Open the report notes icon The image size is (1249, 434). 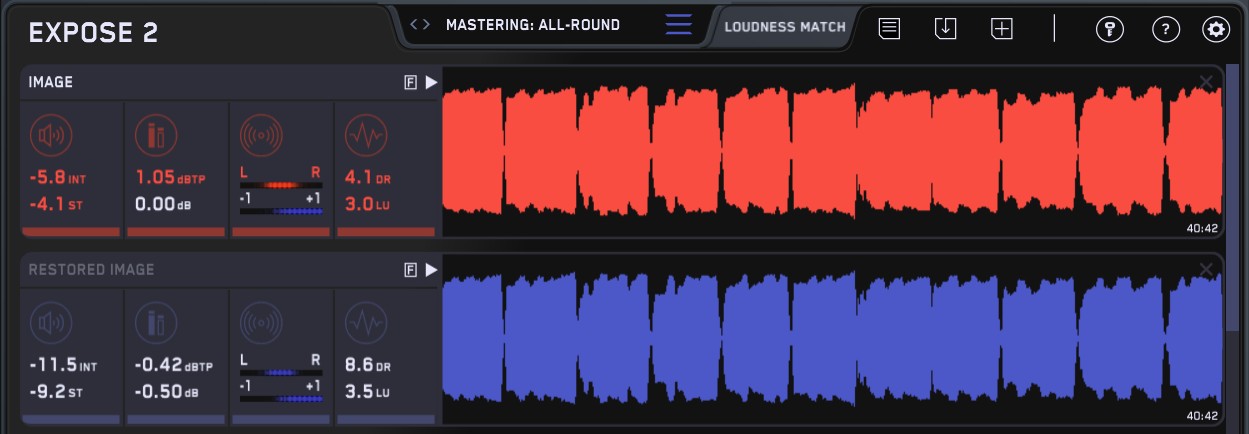pos(889,29)
